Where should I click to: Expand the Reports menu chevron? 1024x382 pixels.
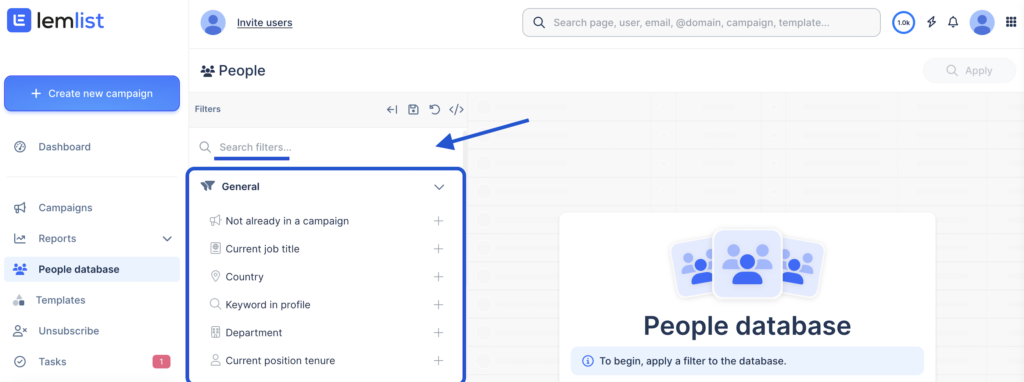167,239
